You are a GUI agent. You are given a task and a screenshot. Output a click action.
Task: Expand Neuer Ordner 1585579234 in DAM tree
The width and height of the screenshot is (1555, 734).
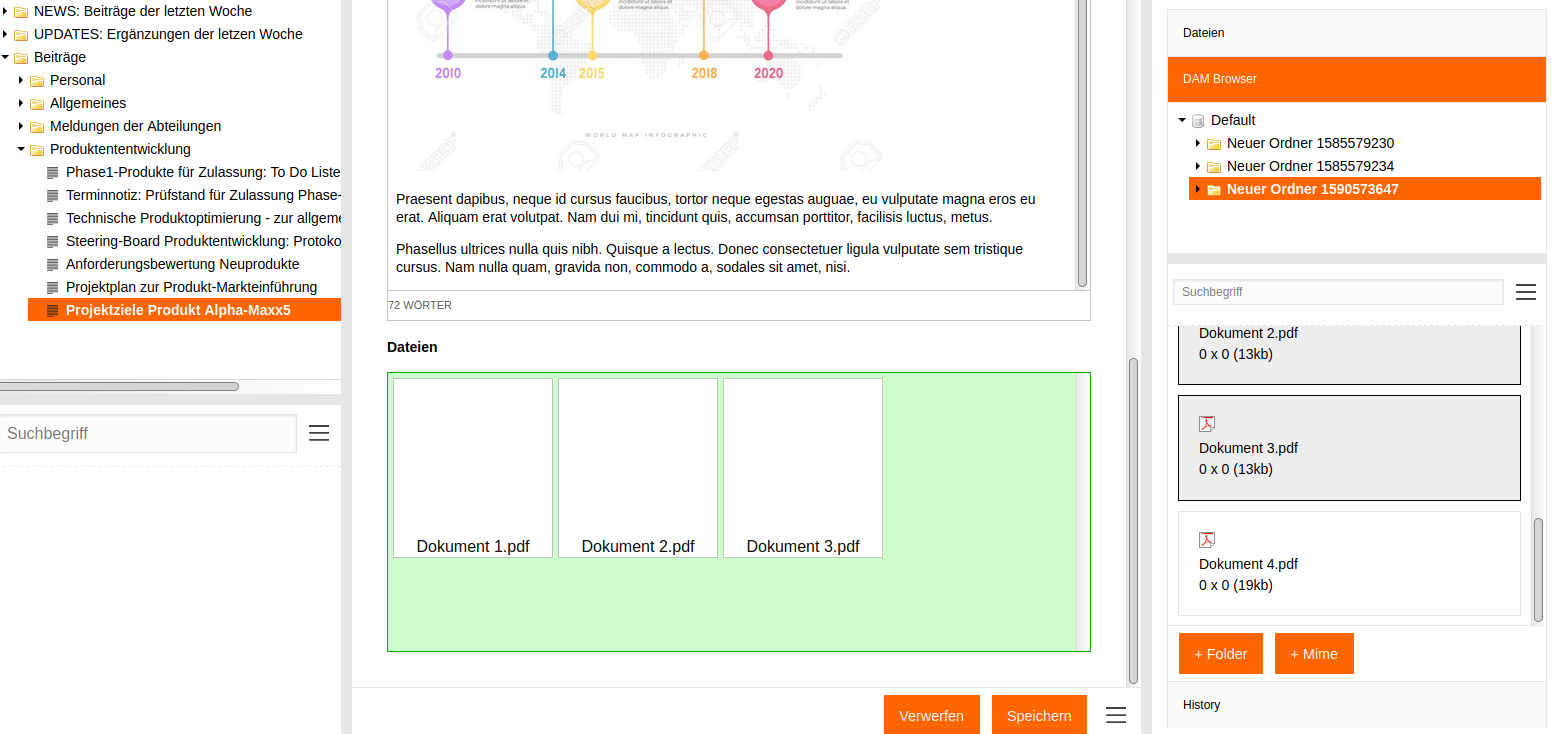pos(1198,166)
